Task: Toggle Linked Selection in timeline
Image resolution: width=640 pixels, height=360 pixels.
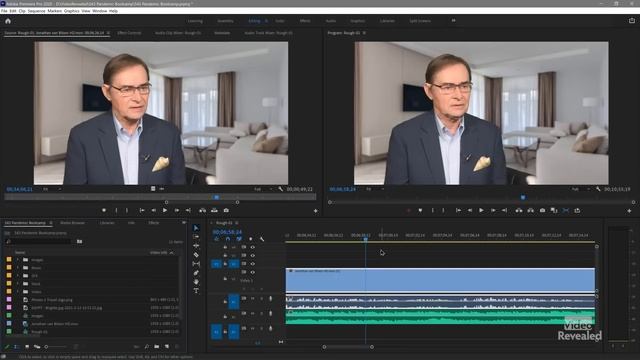Action: point(239,239)
